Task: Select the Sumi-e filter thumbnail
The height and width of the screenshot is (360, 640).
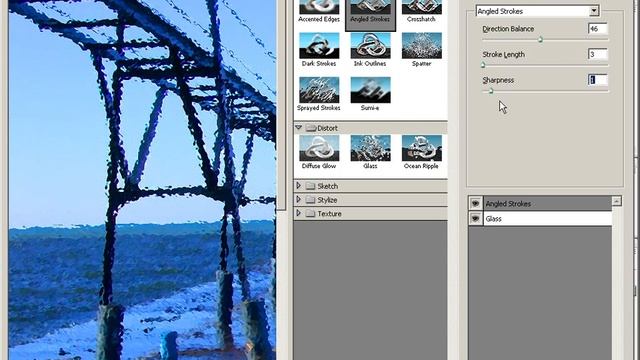Action: coord(370,90)
